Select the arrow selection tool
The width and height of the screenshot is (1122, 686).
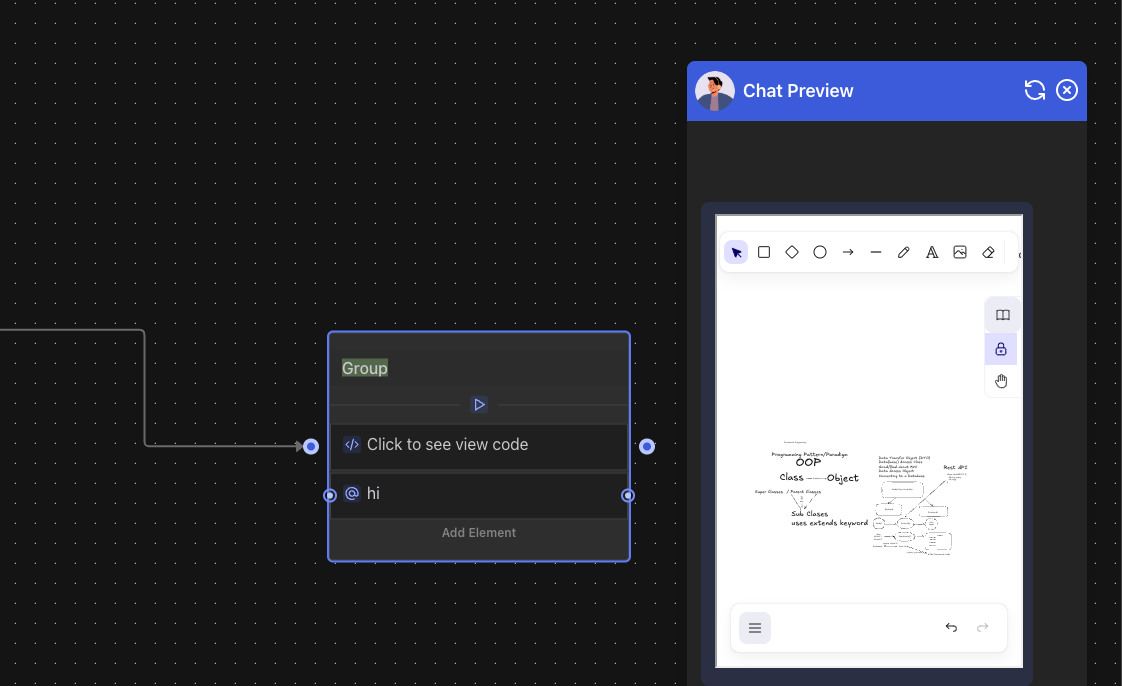tap(736, 253)
